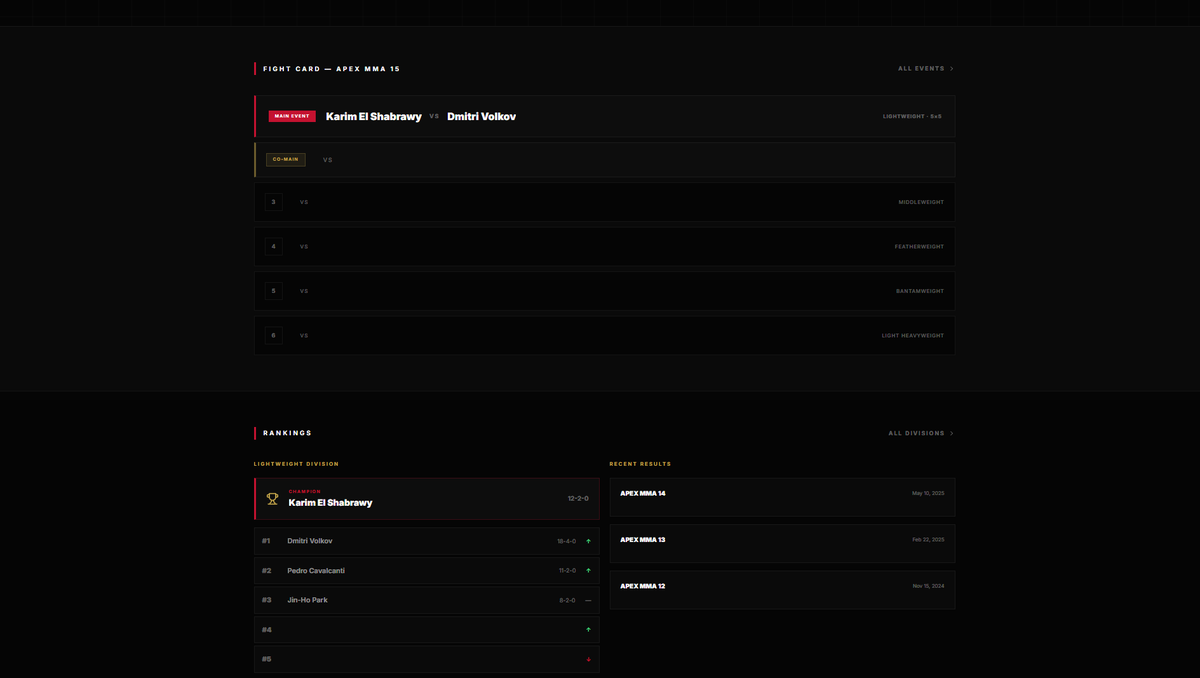Open APEX MMA 12 results
This screenshot has height=678, width=1200.
pos(782,590)
